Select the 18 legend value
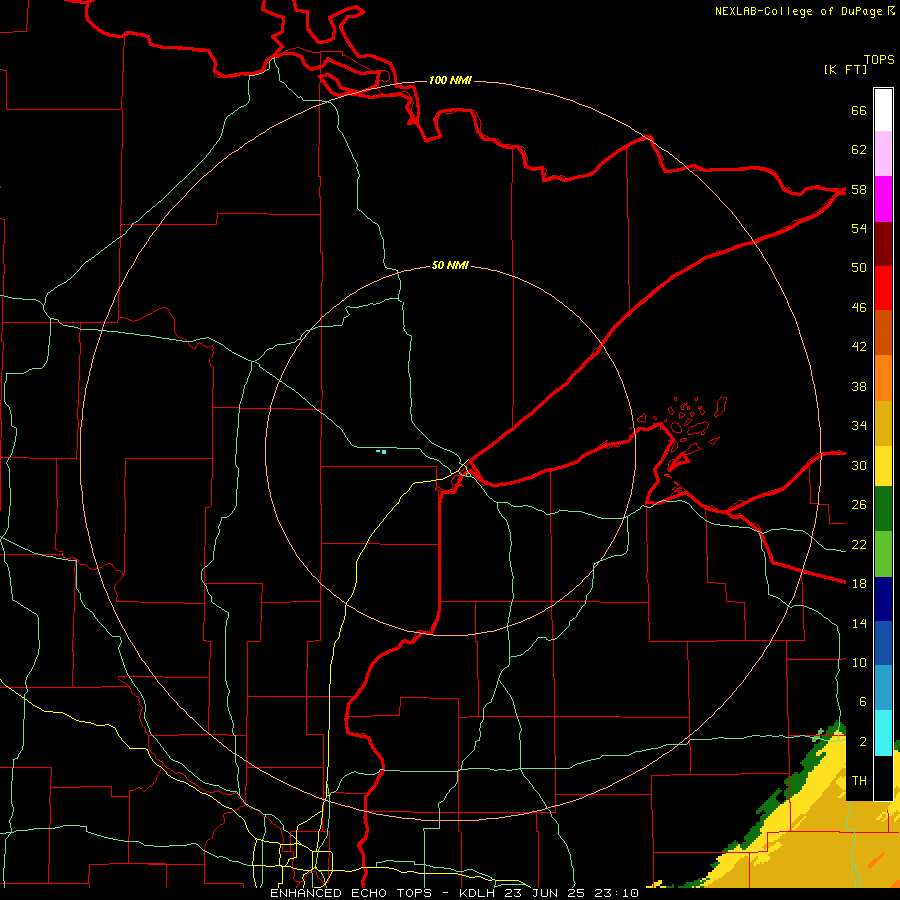900x900 pixels. click(859, 584)
